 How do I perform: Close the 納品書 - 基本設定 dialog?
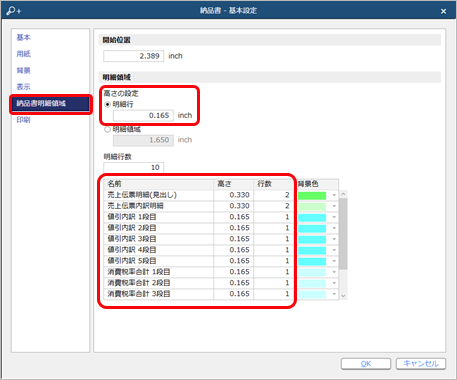click(x=443, y=11)
